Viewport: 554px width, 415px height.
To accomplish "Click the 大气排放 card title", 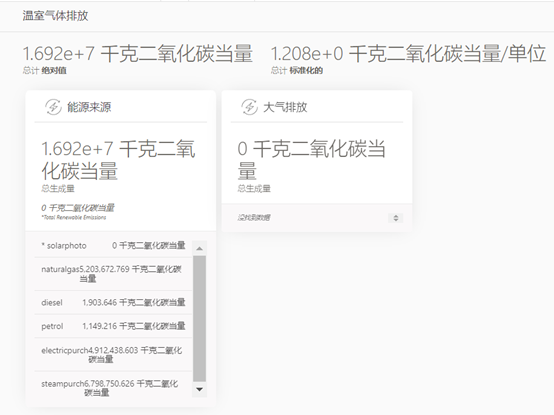I will click(x=285, y=107).
